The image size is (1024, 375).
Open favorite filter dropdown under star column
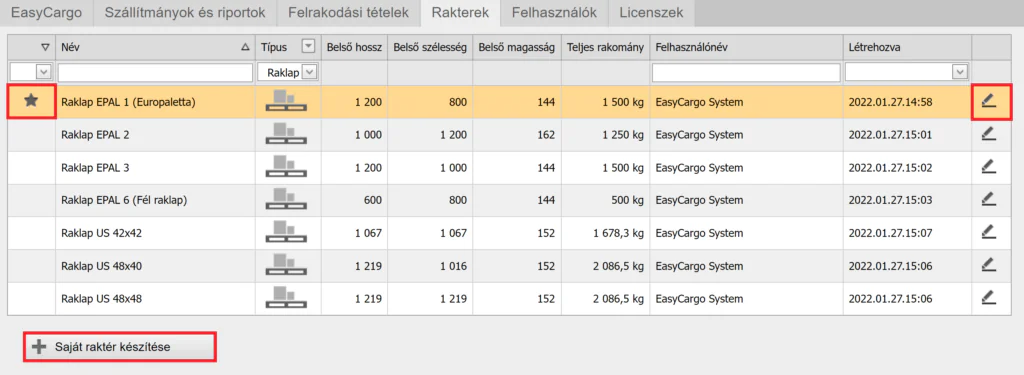pos(44,72)
